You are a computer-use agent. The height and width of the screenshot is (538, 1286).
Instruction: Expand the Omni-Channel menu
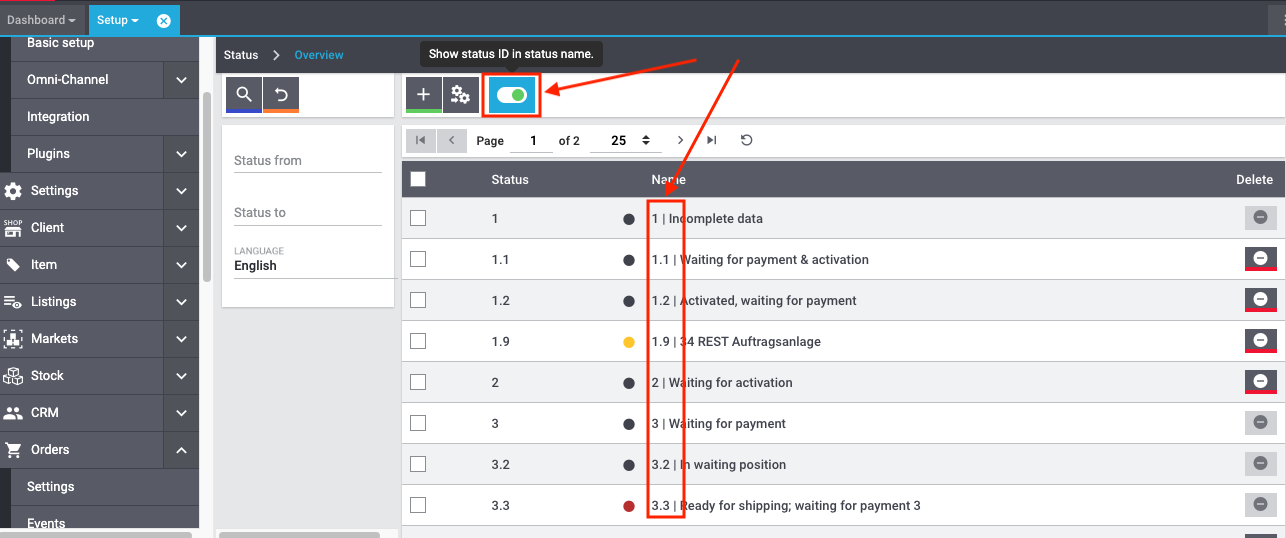[x=181, y=80]
